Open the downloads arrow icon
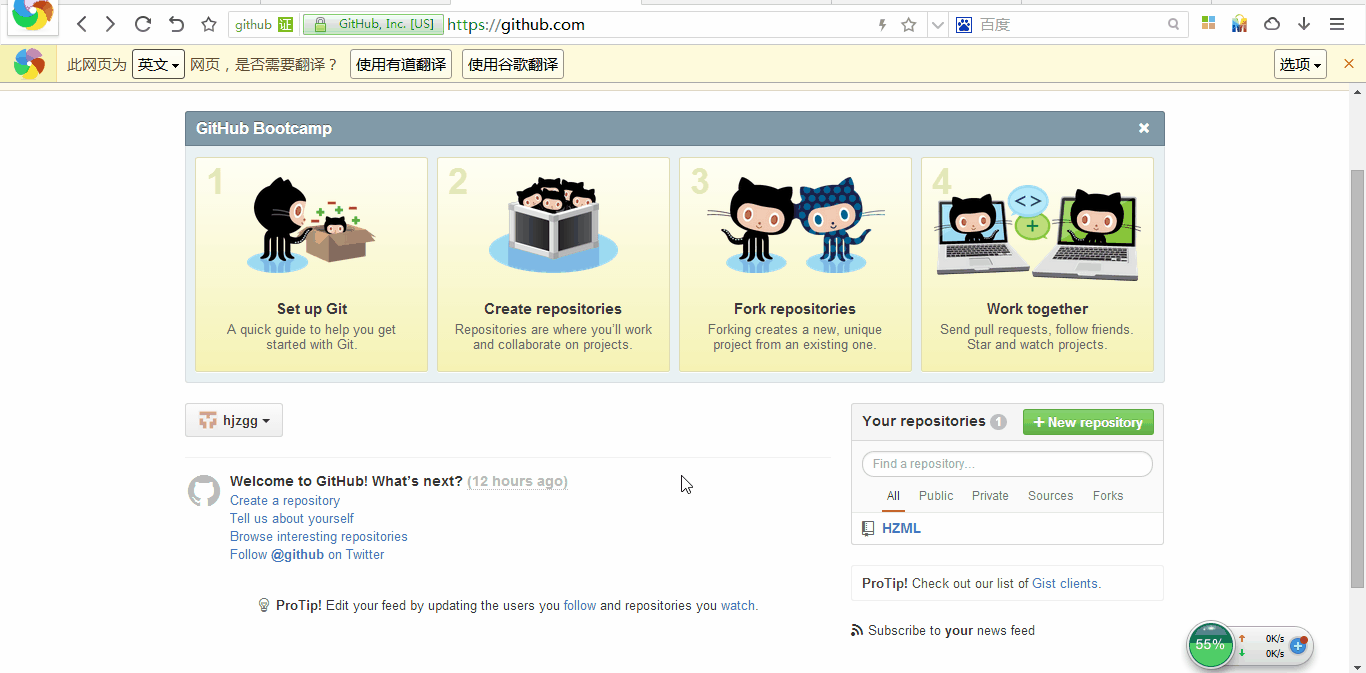The width and height of the screenshot is (1366, 673). click(1304, 24)
